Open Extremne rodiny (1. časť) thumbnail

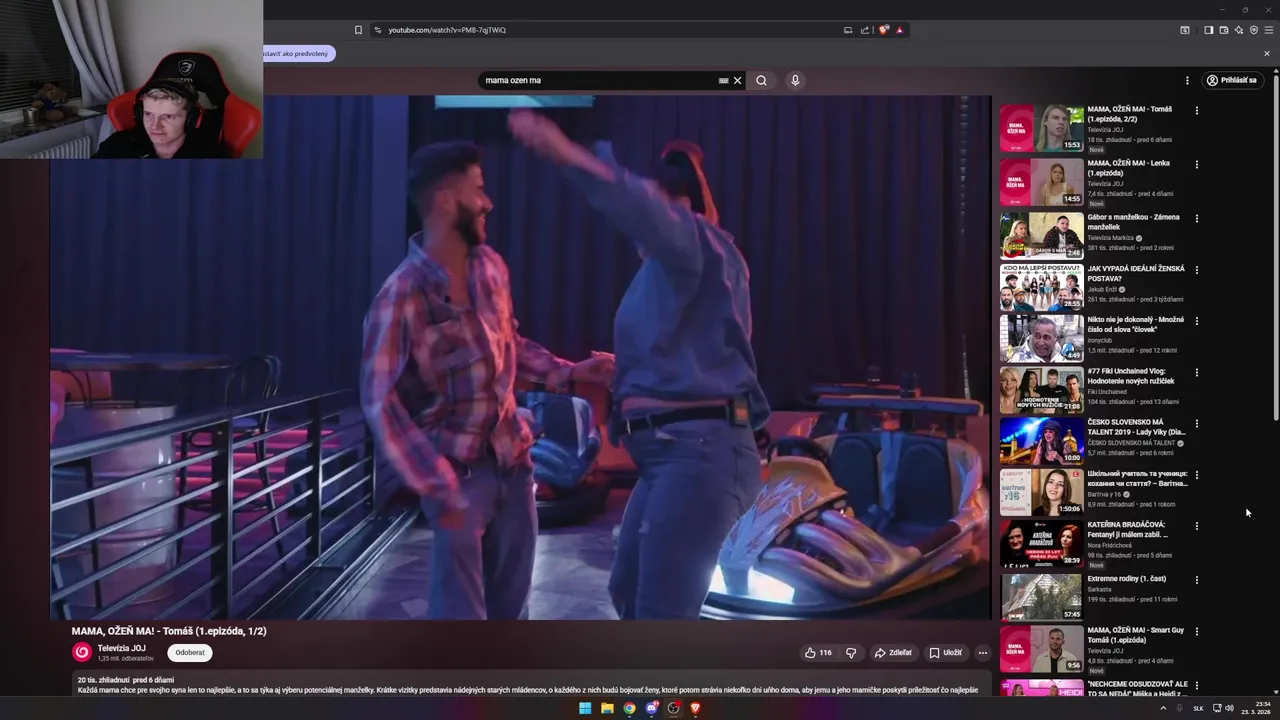pyautogui.click(x=1041, y=597)
